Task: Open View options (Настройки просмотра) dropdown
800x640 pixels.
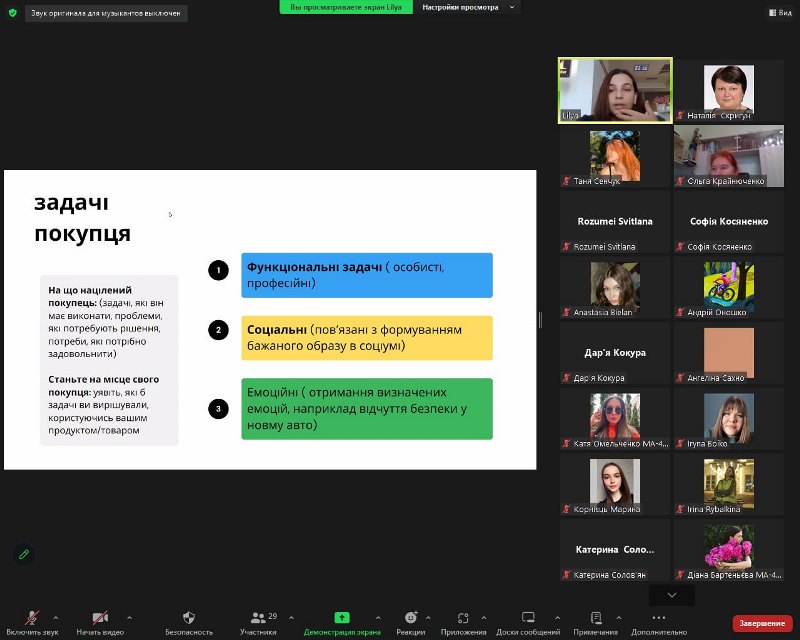Action: [x=467, y=7]
